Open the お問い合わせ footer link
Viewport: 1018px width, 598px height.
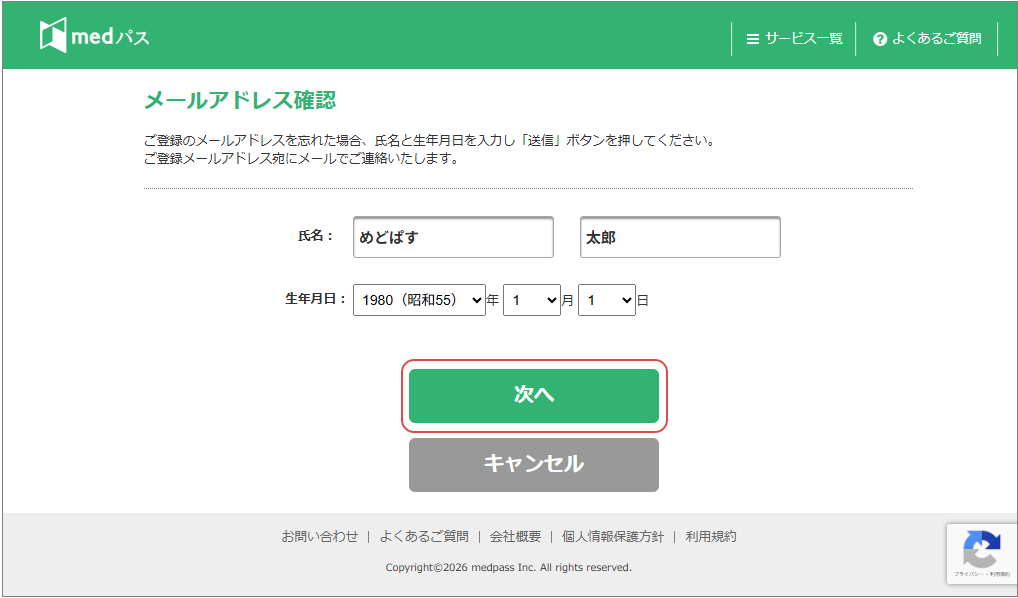pos(319,536)
